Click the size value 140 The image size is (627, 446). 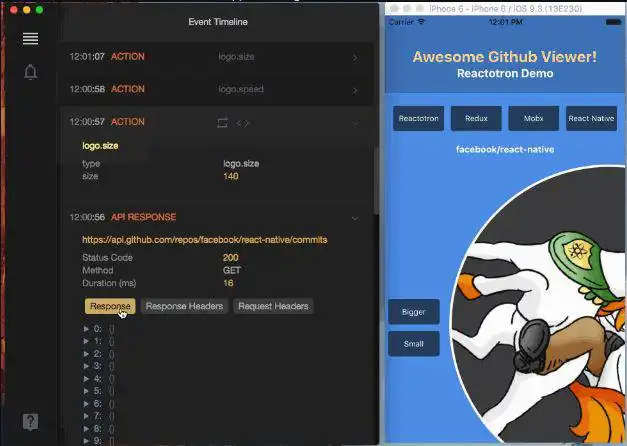(231, 176)
